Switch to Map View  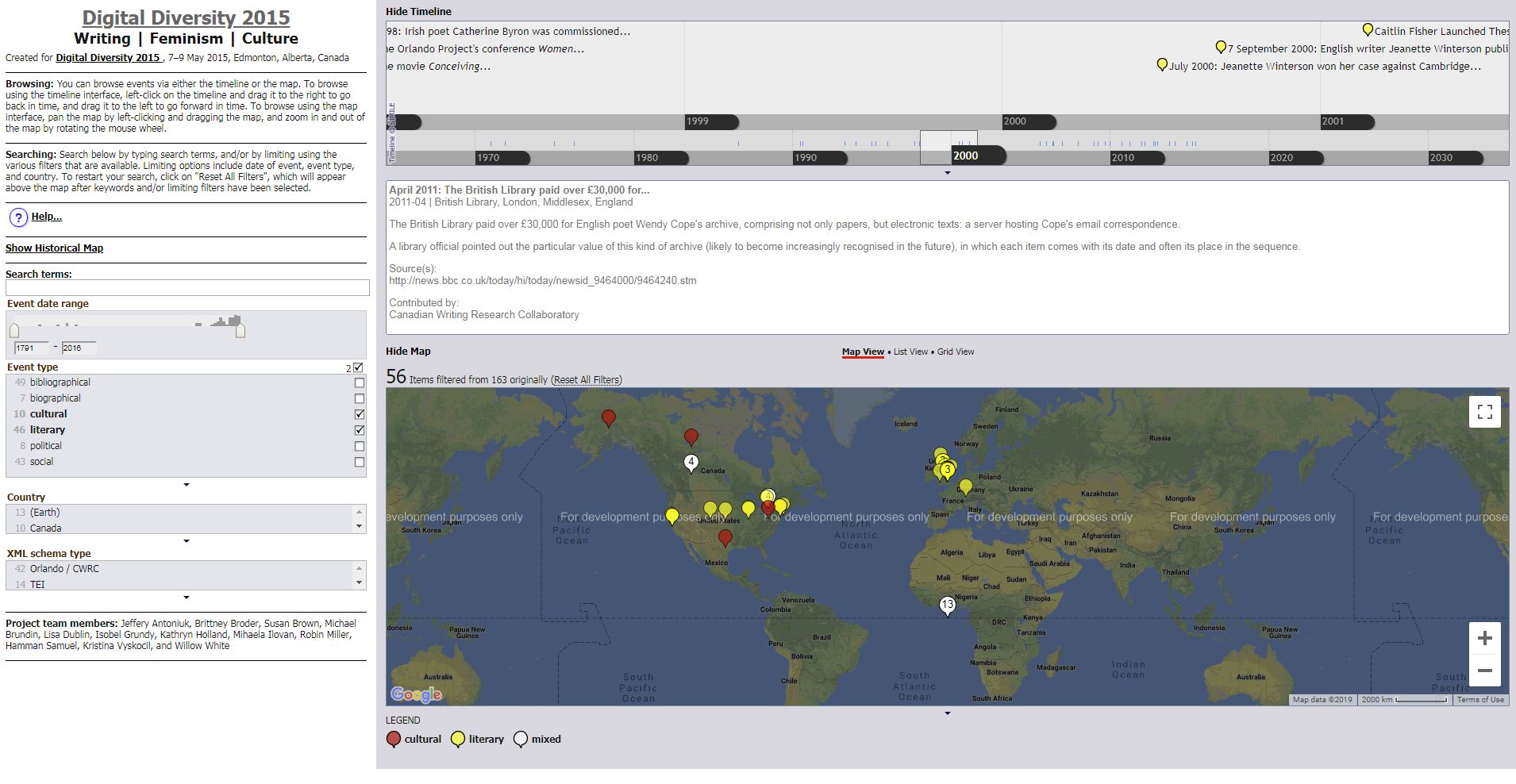pos(863,352)
